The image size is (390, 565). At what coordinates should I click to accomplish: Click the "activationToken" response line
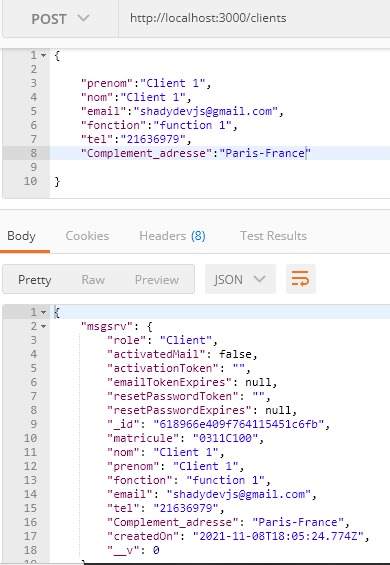(179, 369)
